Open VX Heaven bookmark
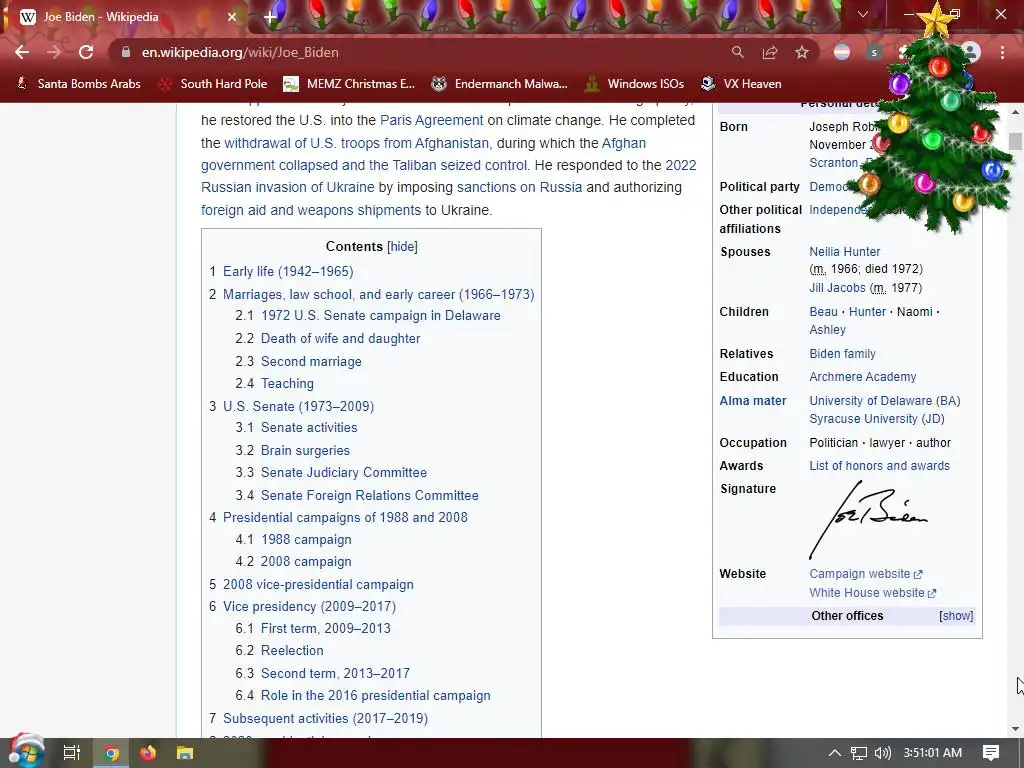This screenshot has width=1024, height=768. tap(741, 84)
